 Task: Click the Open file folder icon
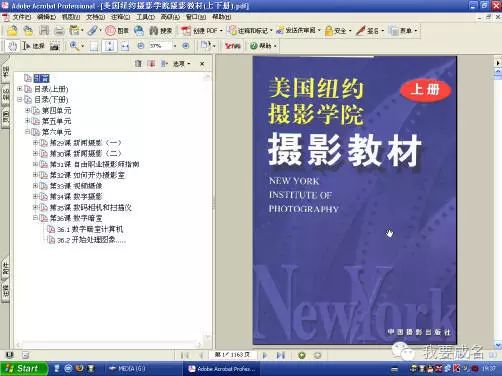tap(12, 31)
